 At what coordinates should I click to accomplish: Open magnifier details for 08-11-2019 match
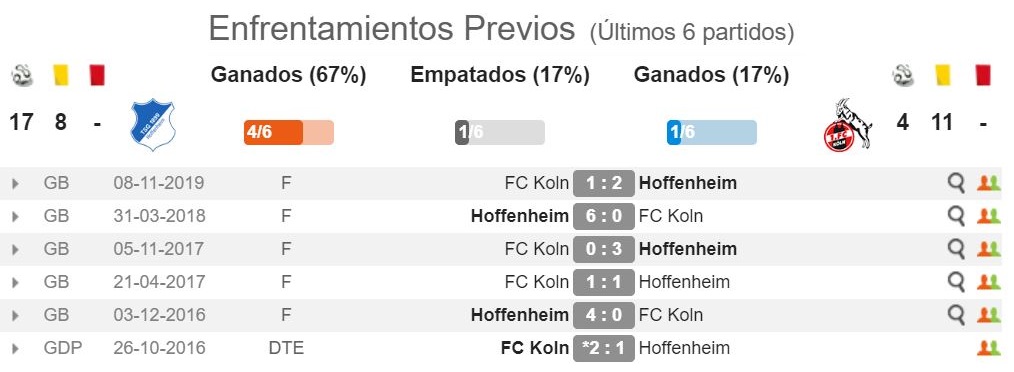coord(956,184)
